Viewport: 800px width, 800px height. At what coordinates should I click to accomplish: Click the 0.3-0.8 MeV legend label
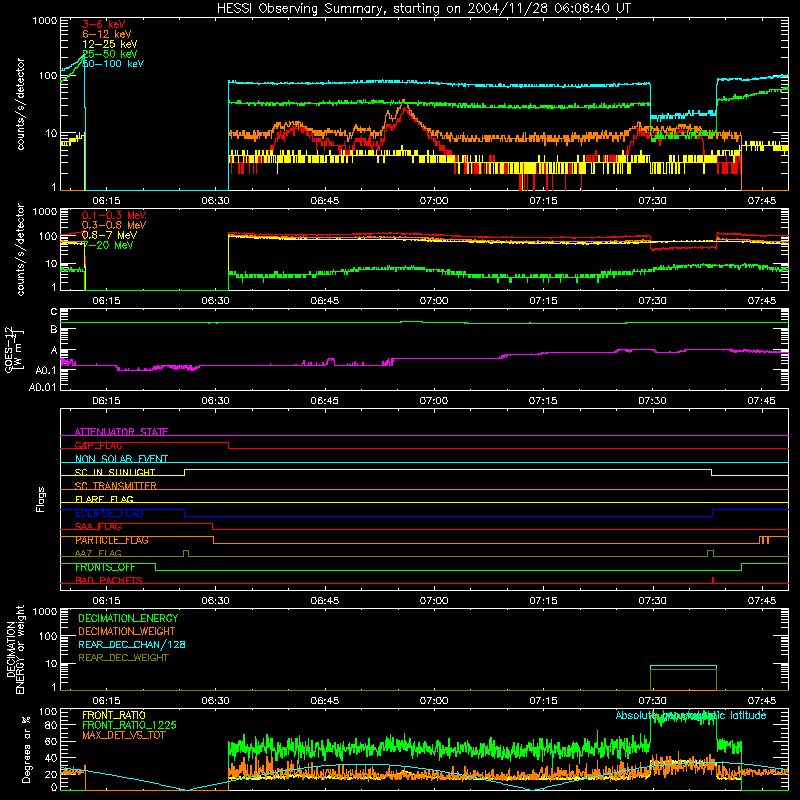(114, 225)
